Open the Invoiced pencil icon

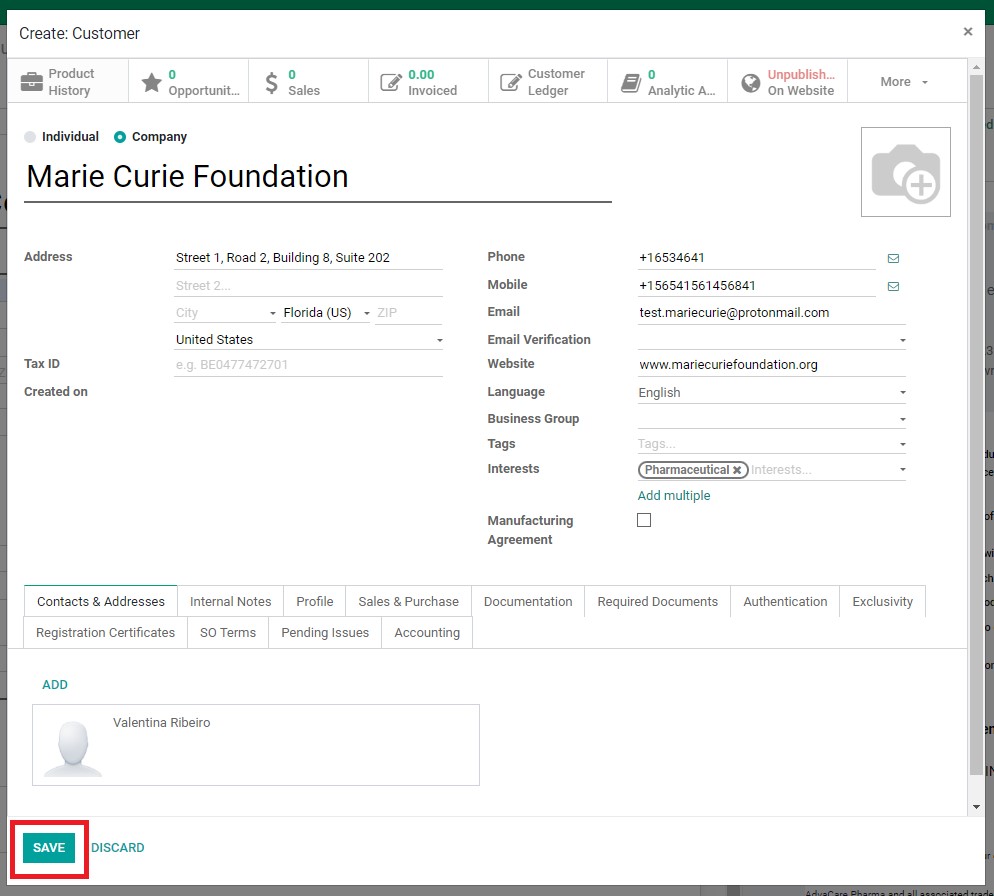point(390,82)
